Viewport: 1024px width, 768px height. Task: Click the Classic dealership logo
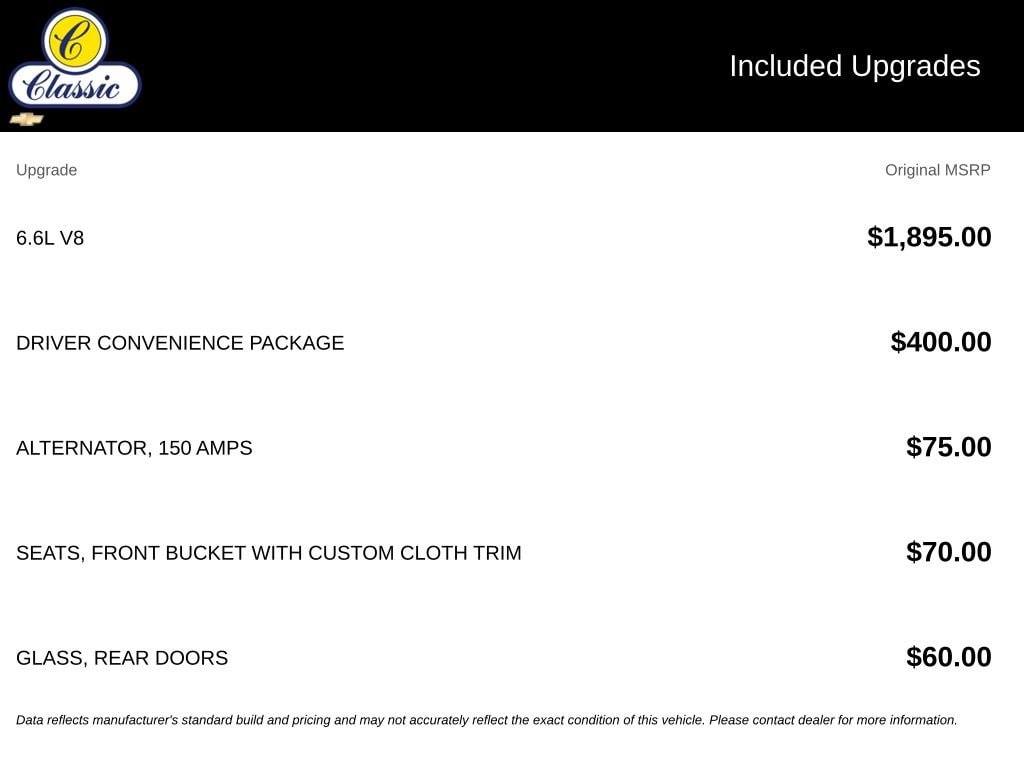coord(75,59)
